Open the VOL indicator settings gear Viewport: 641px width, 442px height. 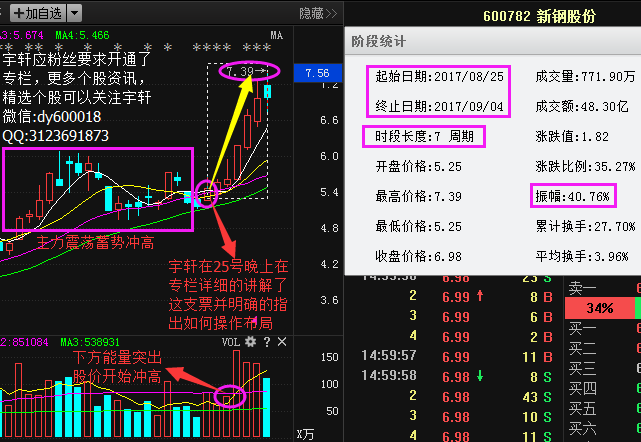[252, 342]
